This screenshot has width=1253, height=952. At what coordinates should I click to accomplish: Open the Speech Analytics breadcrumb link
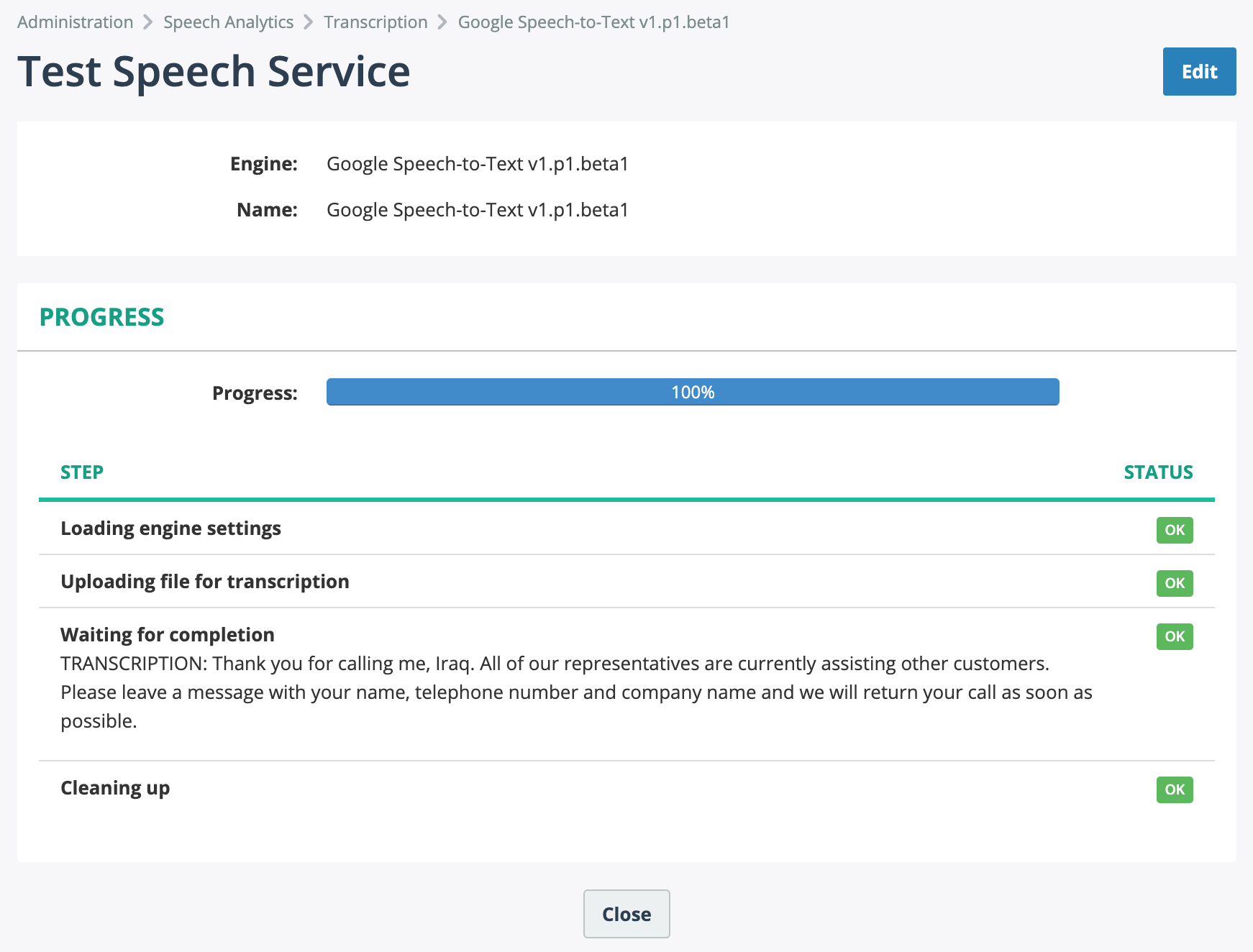tap(229, 22)
